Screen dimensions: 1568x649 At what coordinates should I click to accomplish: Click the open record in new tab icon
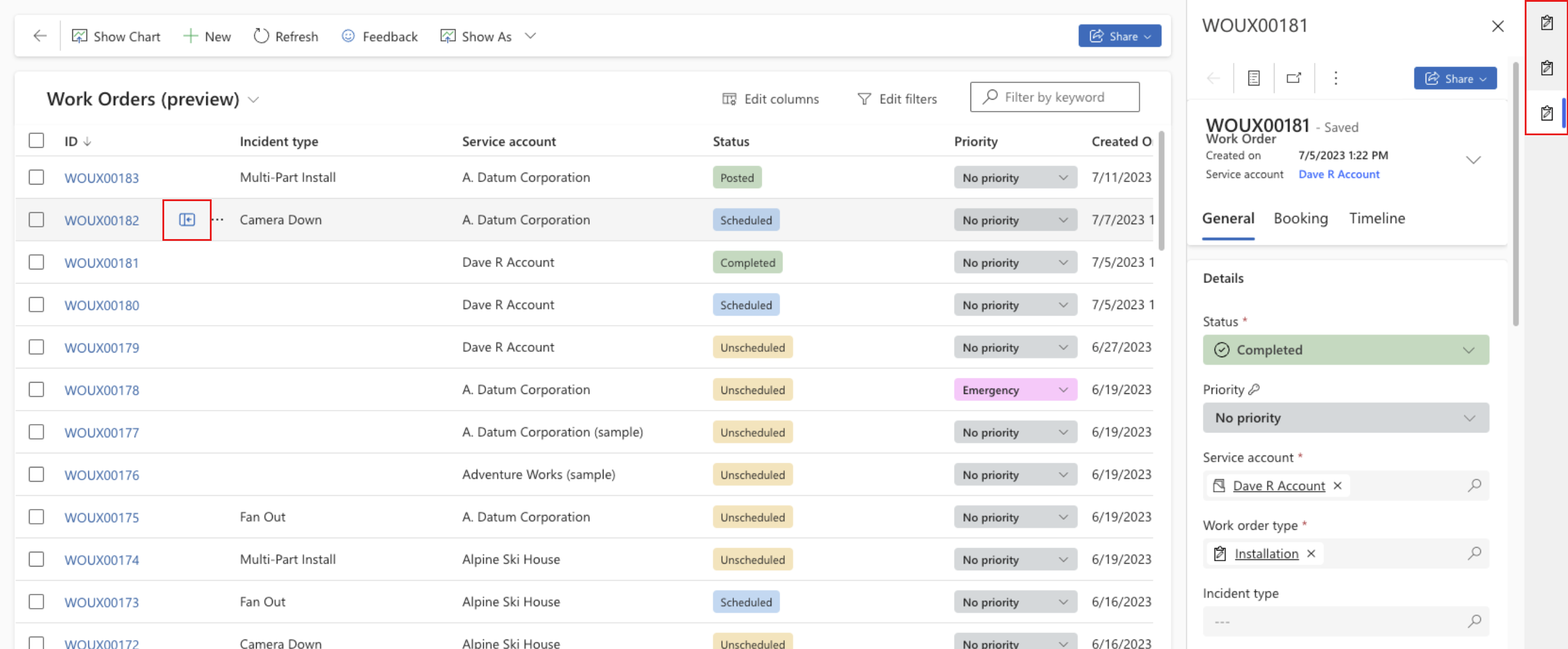click(x=1293, y=78)
